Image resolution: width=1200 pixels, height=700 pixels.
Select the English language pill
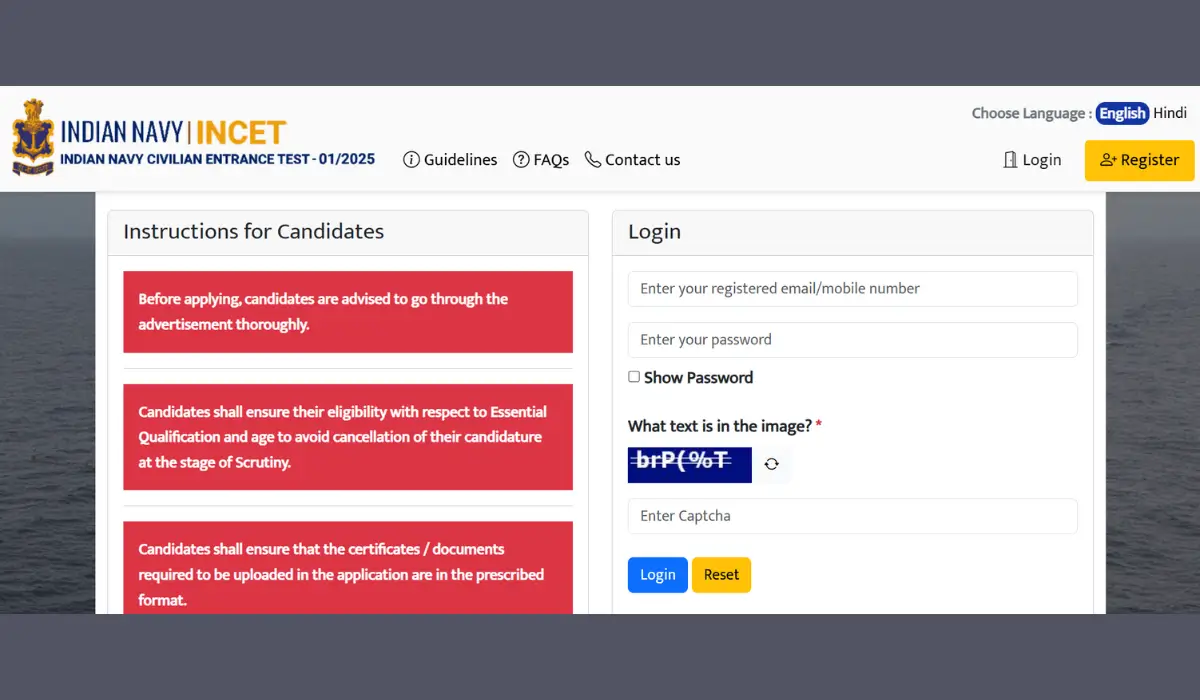click(1122, 113)
